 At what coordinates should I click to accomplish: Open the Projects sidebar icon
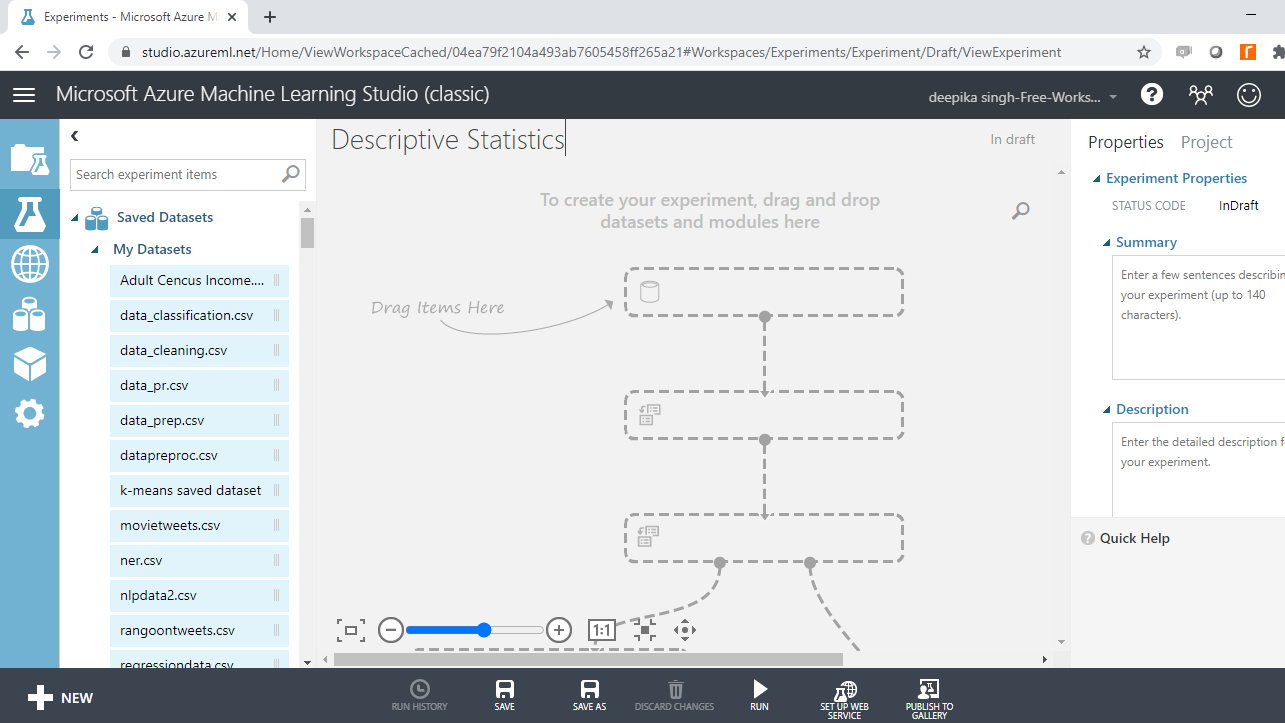[x=29, y=159]
